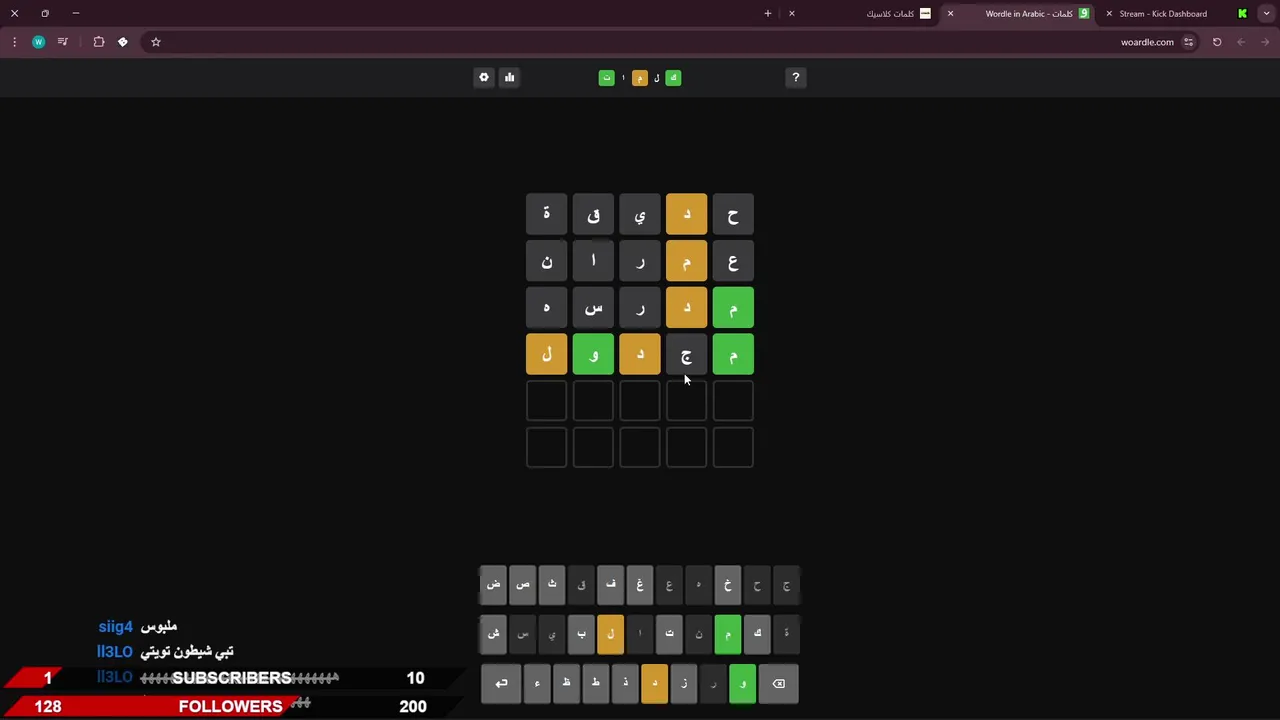Click the left-pointing navigation arrow in the toolbar
Viewport: 1280px width, 720px height.
(1241, 42)
